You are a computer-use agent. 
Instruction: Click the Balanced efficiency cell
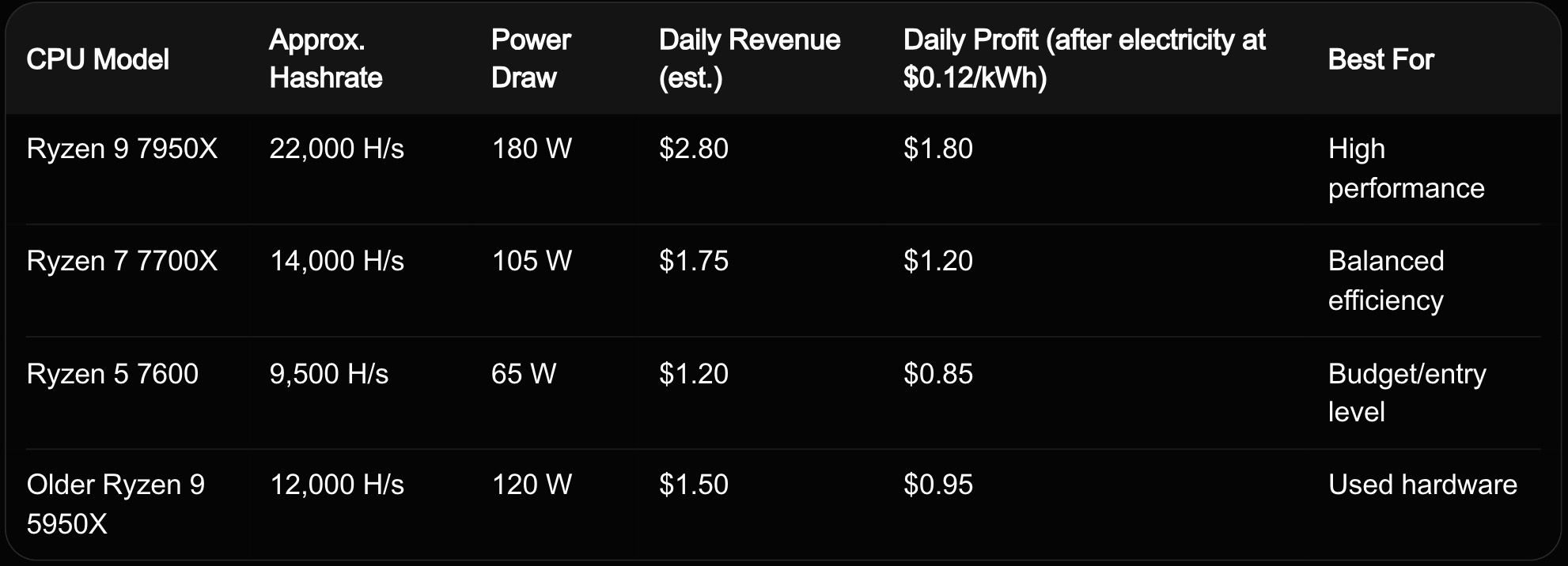coord(1386,280)
